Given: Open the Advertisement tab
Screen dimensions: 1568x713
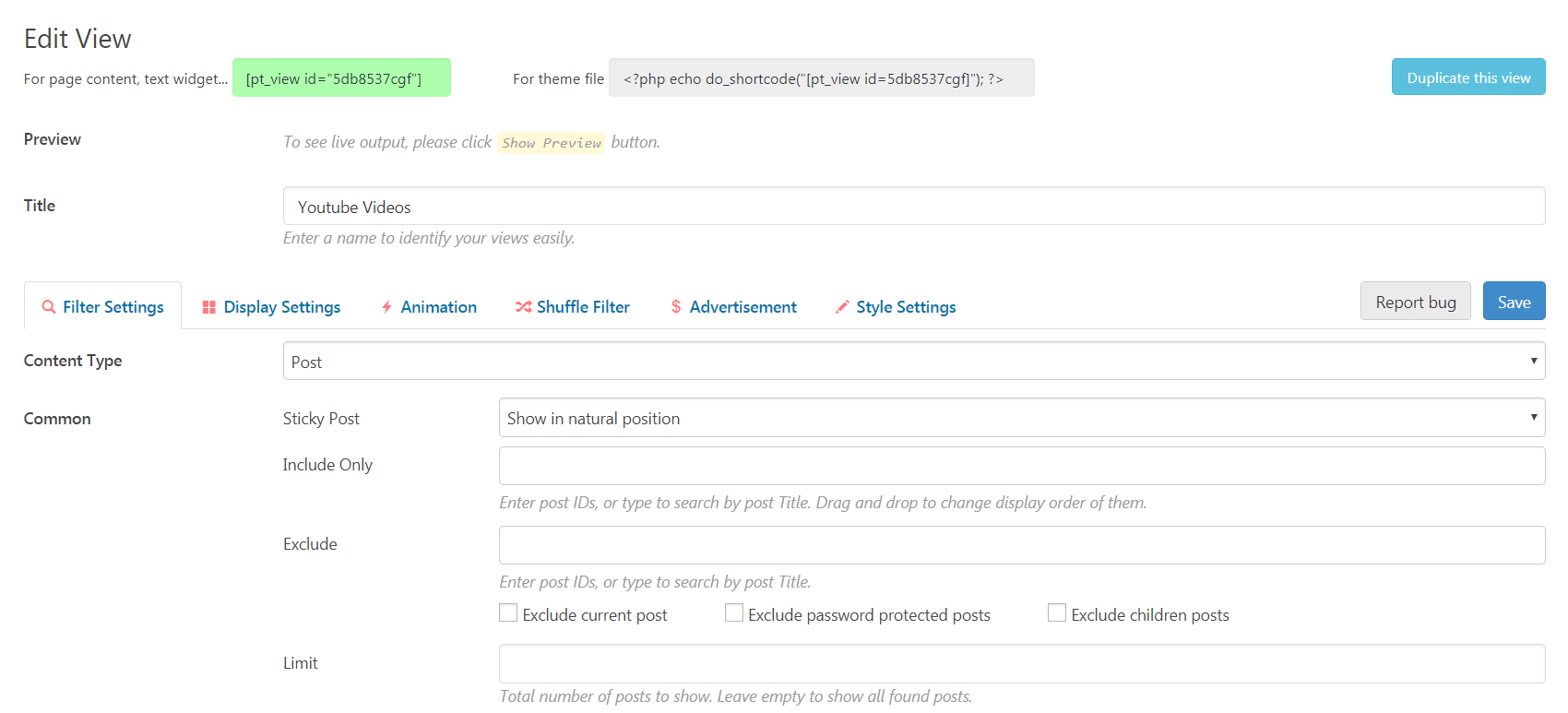Looking at the screenshot, I should point(734,306).
